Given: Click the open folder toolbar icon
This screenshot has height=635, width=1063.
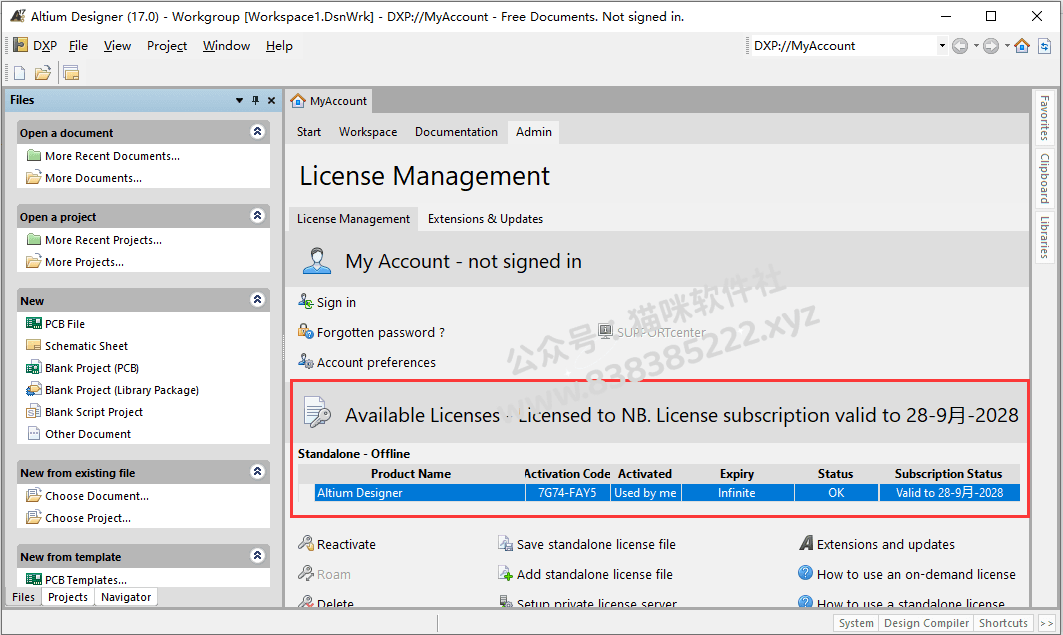Looking at the screenshot, I should coord(43,73).
